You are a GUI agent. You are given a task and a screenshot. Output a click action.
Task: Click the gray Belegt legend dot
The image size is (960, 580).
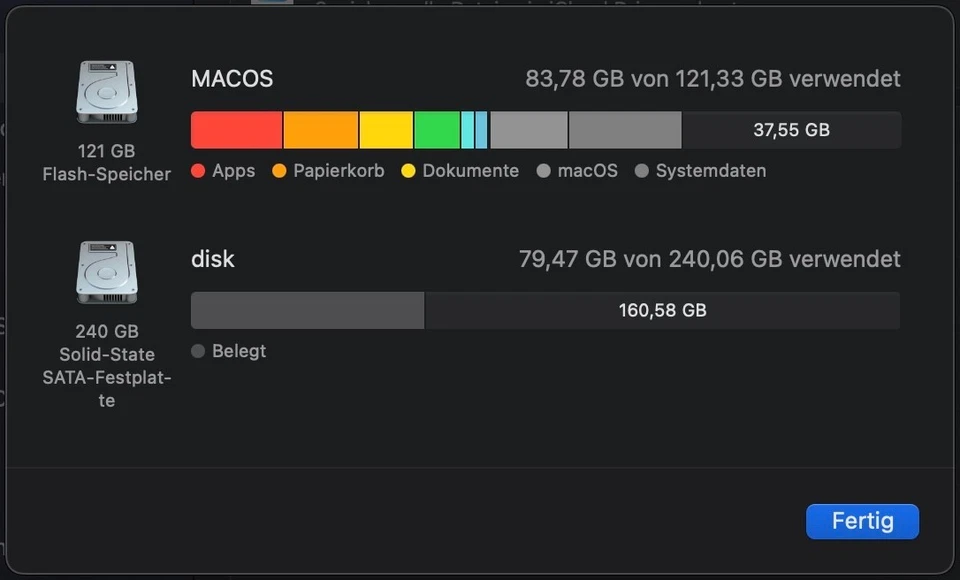(198, 351)
